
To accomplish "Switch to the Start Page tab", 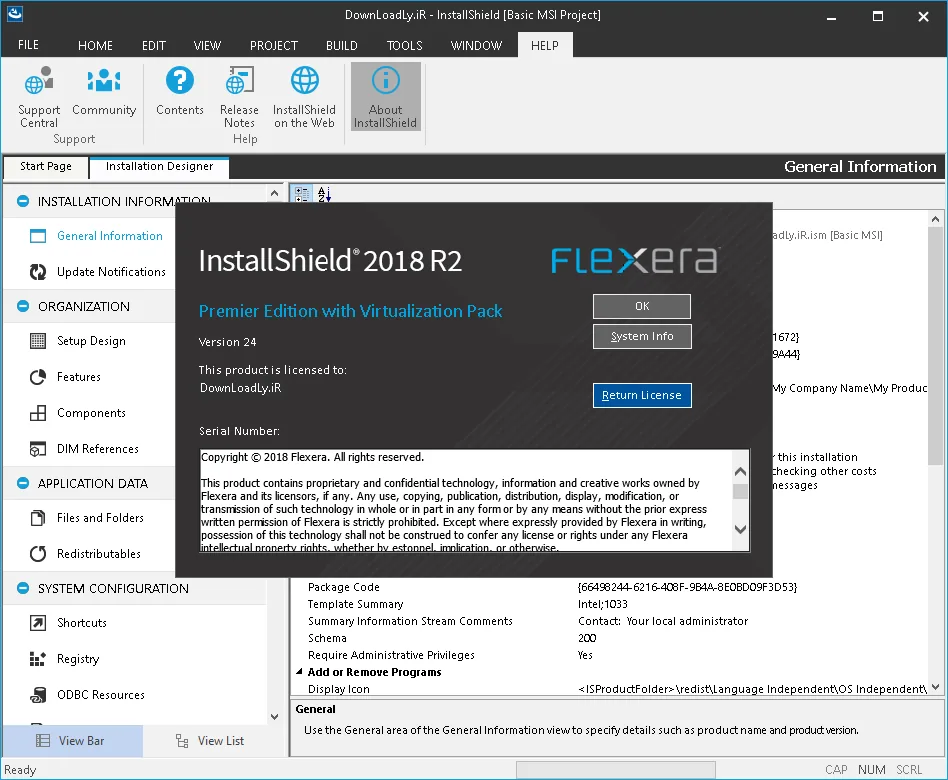I will [x=46, y=166].
